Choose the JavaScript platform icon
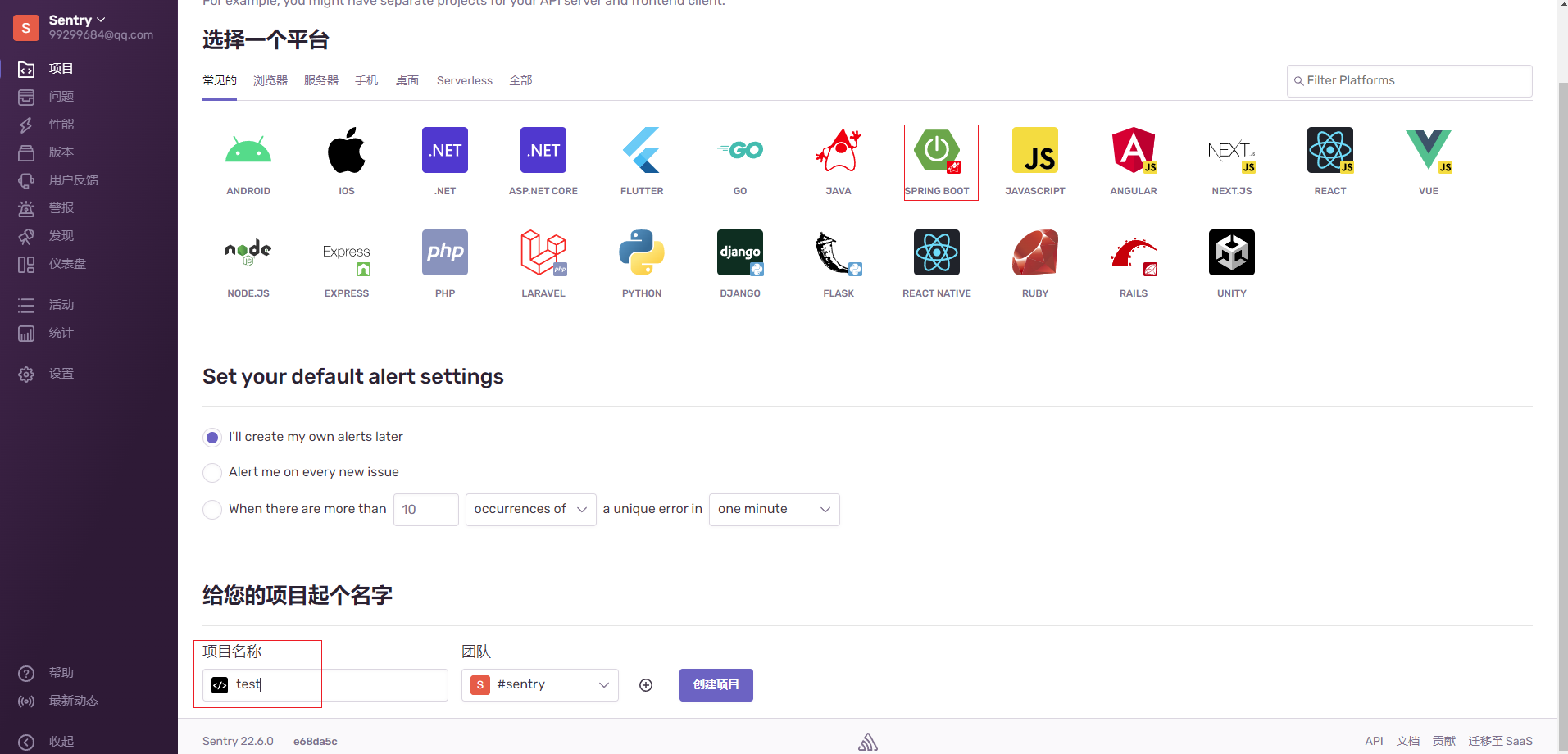Image resolution: width=1568 pixels, height=754 pixels. pyautogui.click(x=1035, y=150)
